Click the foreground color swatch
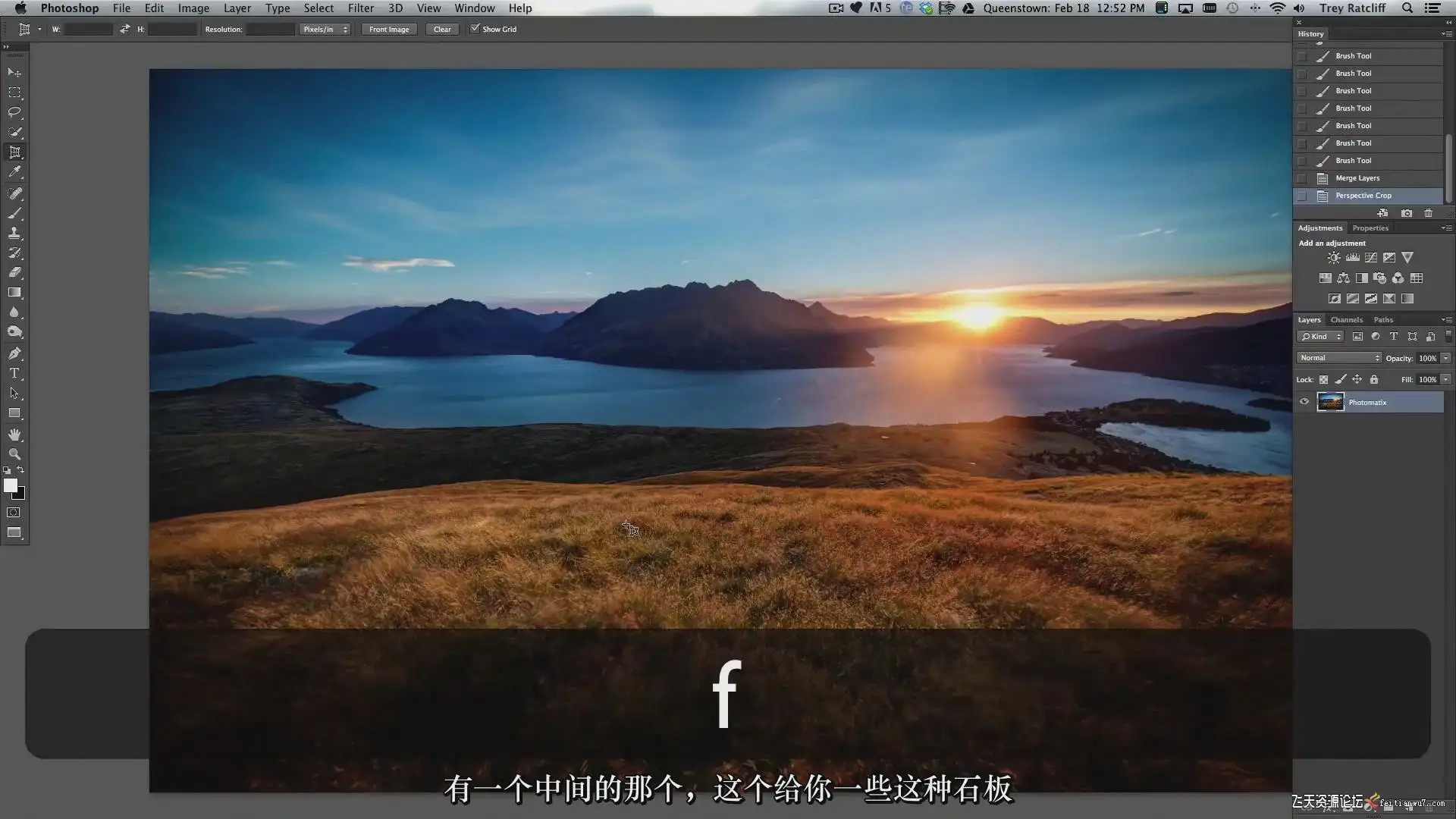 click(x=11, y=485)
